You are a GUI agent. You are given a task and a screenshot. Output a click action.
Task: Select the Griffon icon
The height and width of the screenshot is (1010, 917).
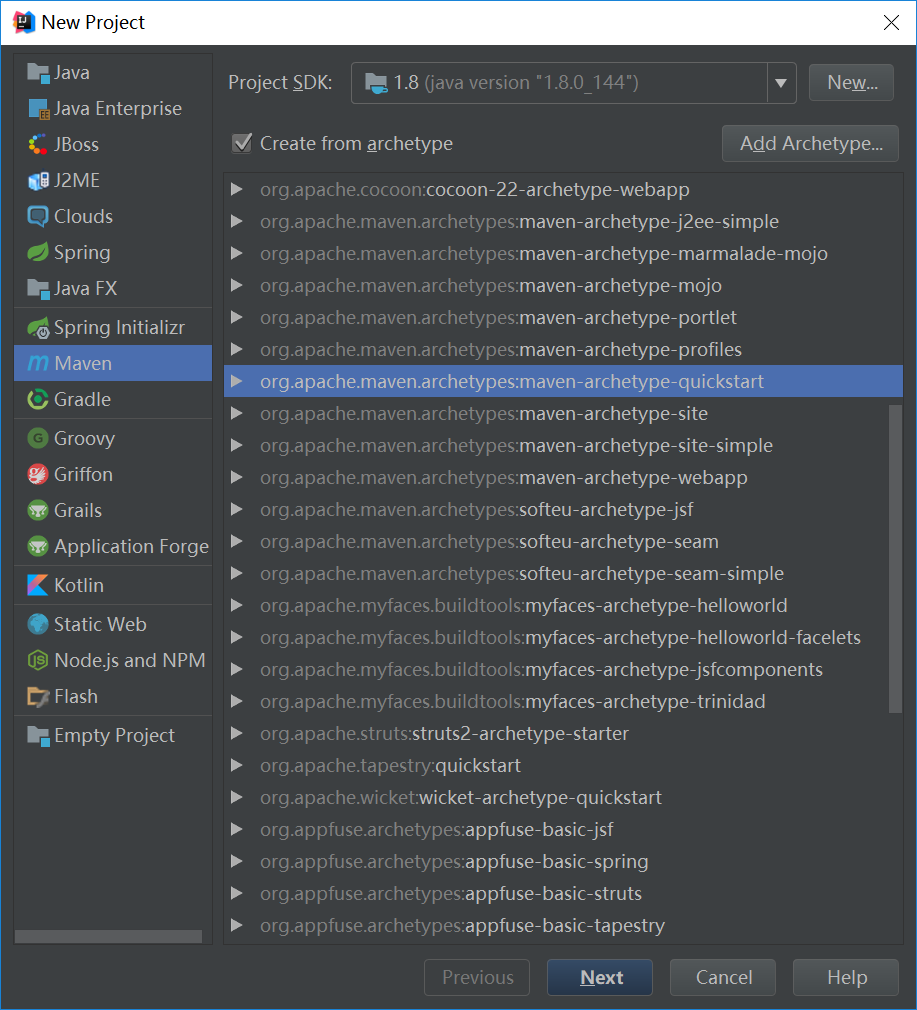(38, 475)
